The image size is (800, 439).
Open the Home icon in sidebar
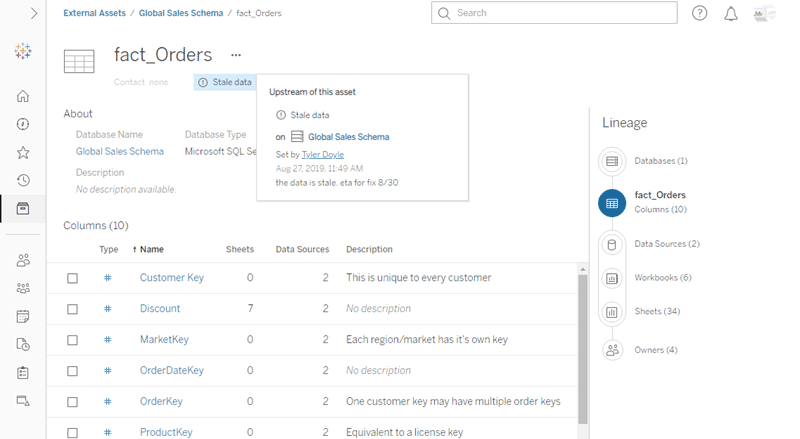coord(23,97)
